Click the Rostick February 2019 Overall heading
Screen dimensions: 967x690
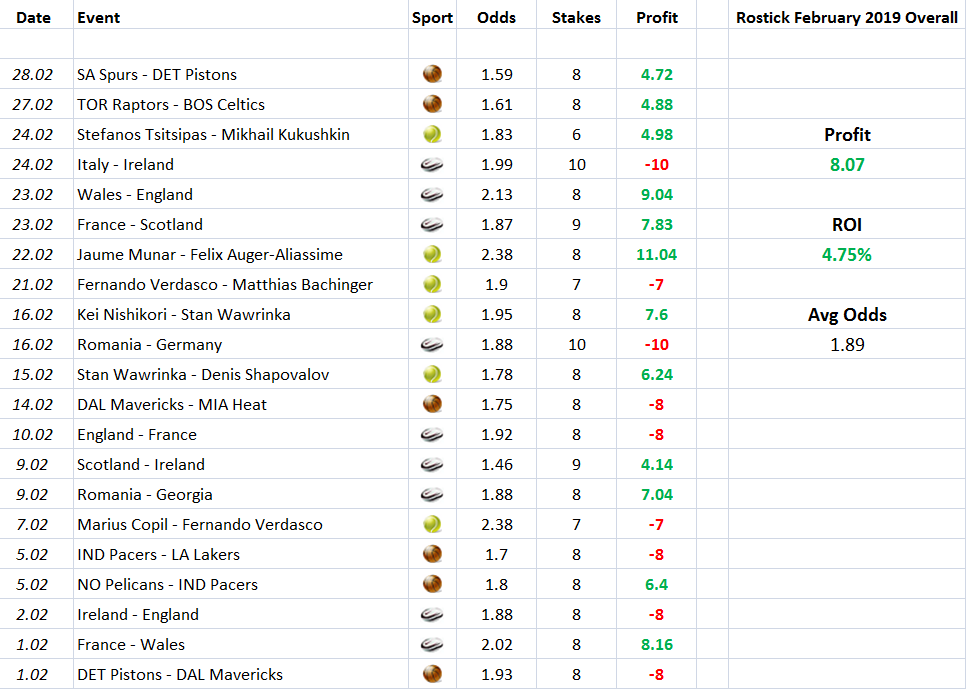click(x=846, y=17)
